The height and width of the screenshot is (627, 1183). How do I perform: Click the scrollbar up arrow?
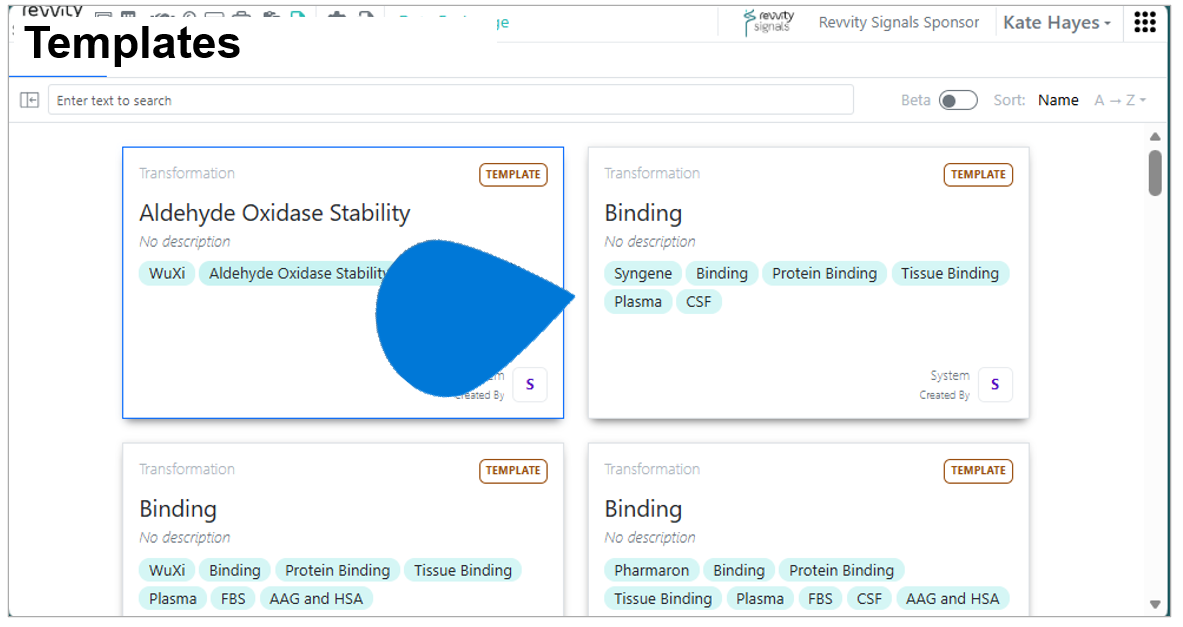click(x=1154, y=137)
